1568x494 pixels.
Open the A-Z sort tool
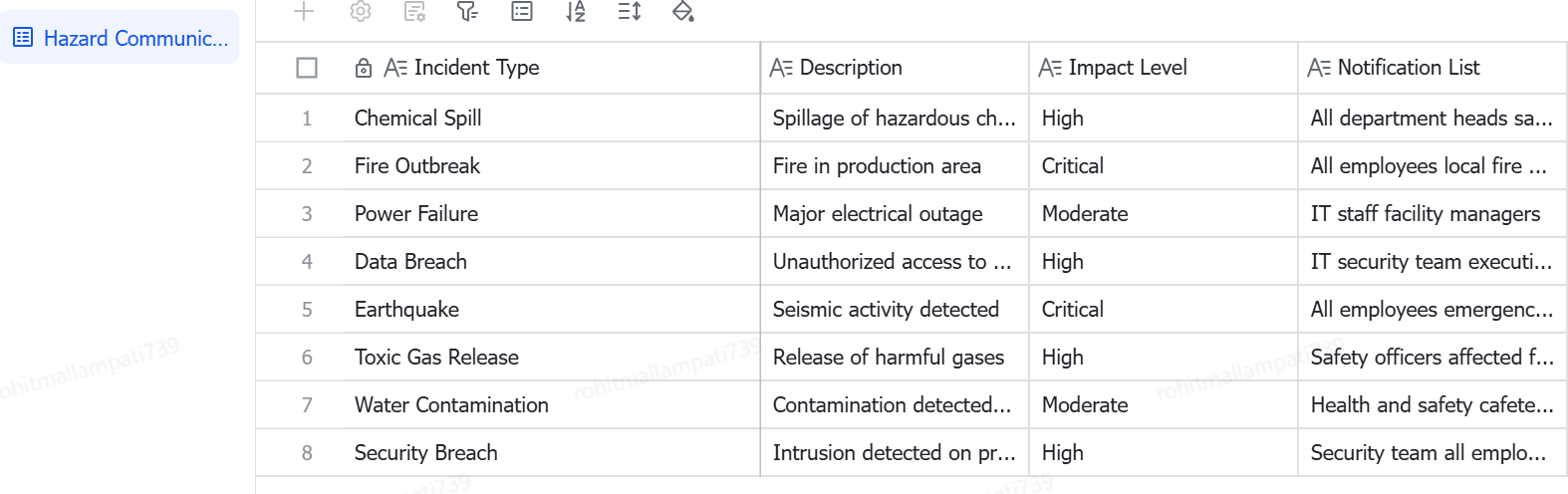(576, 11)
